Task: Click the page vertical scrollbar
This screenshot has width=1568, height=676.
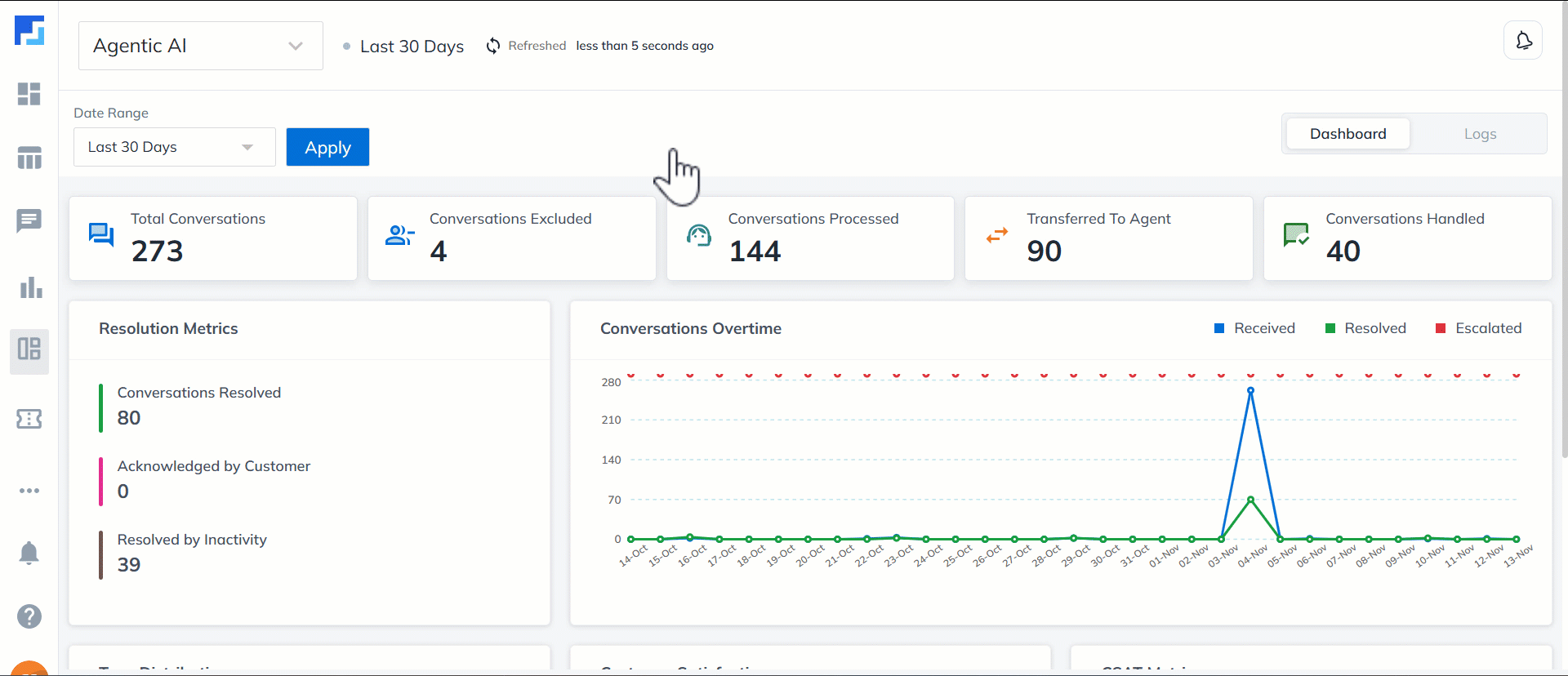Action: 1564,229
